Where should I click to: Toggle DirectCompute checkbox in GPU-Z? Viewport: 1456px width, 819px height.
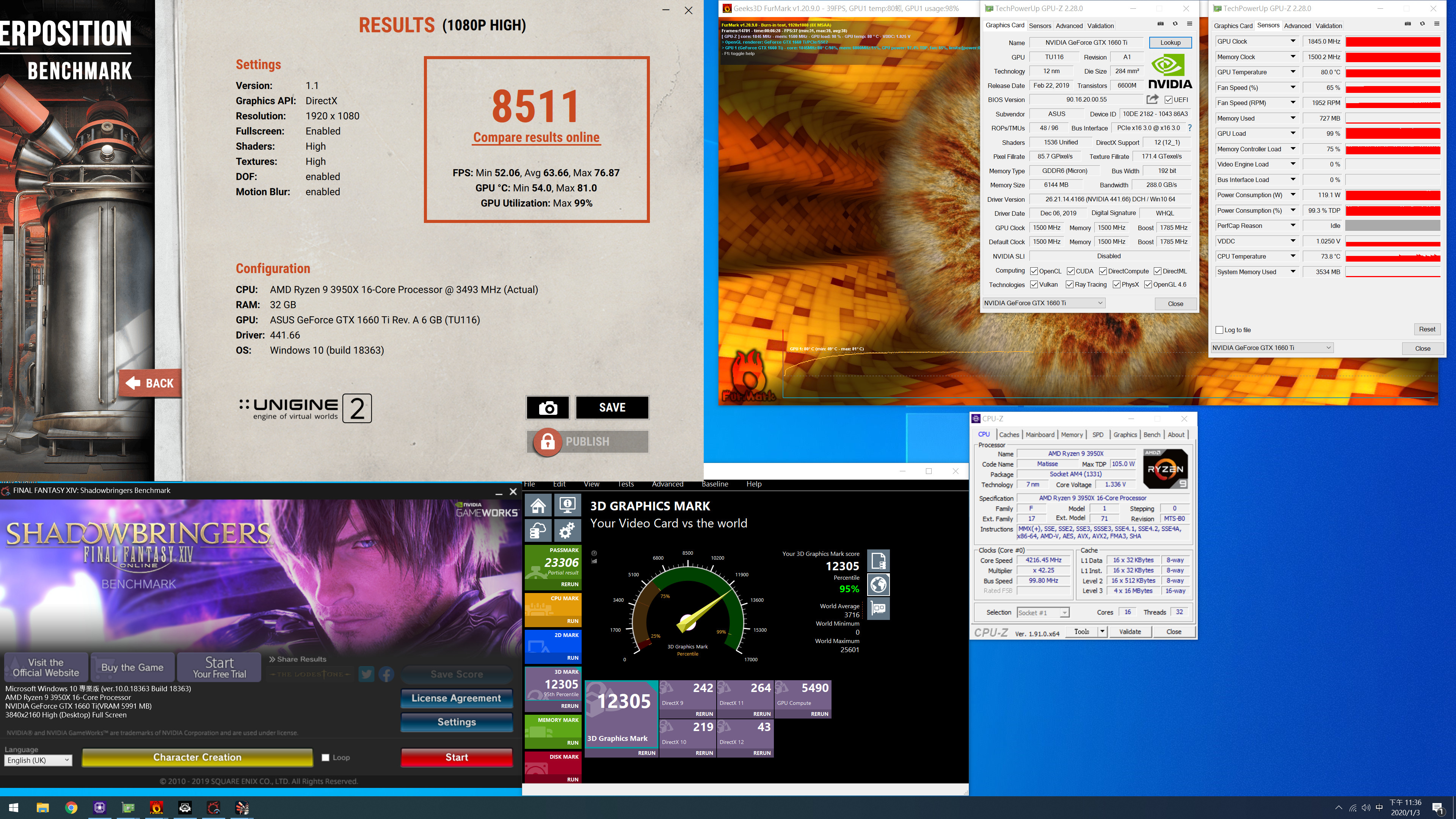(x=1103, y=271)
